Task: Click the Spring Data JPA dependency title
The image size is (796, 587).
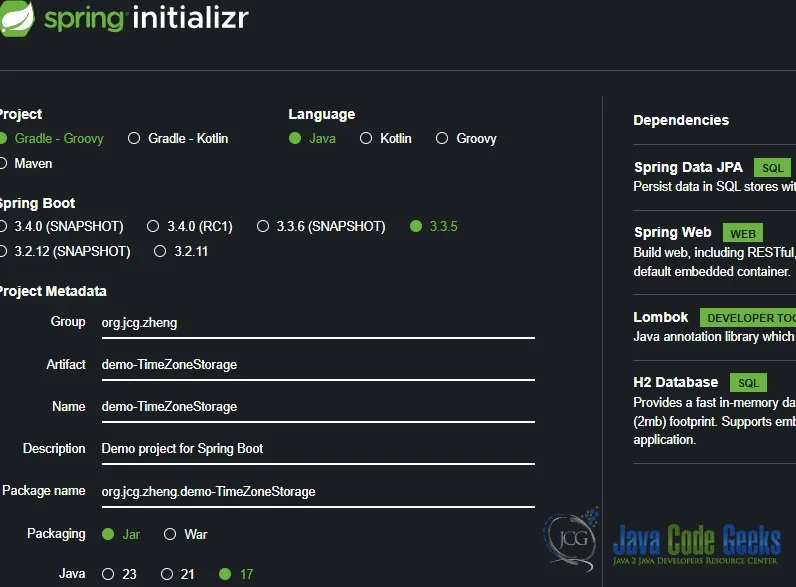Action: [688, 167]
